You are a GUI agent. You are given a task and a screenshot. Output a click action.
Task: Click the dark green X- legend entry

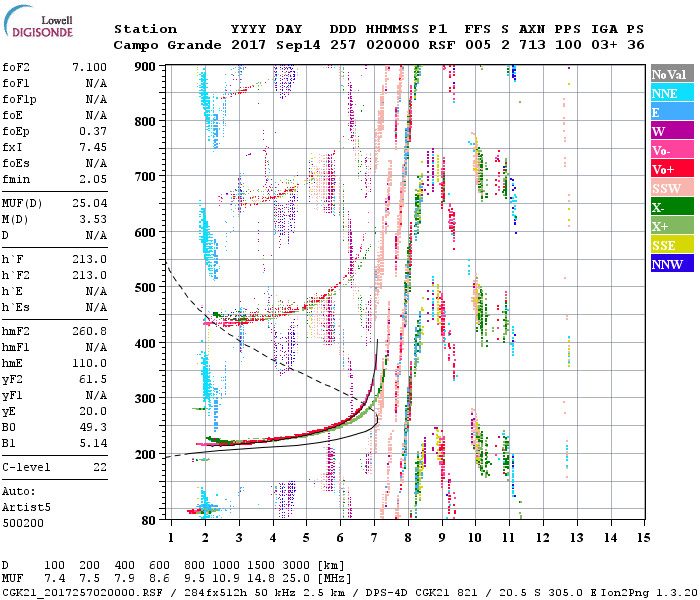point(669,208)
